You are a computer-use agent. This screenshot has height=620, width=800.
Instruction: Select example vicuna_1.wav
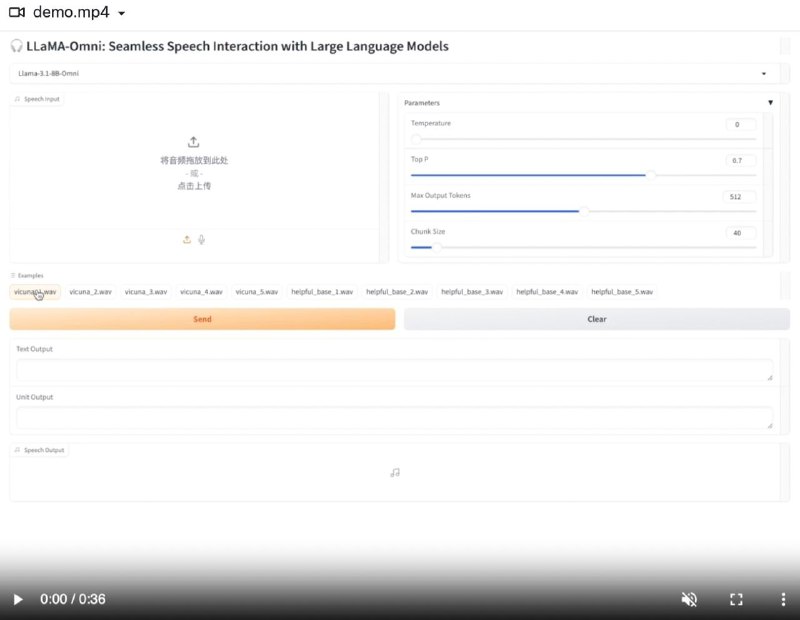point(35,292)
